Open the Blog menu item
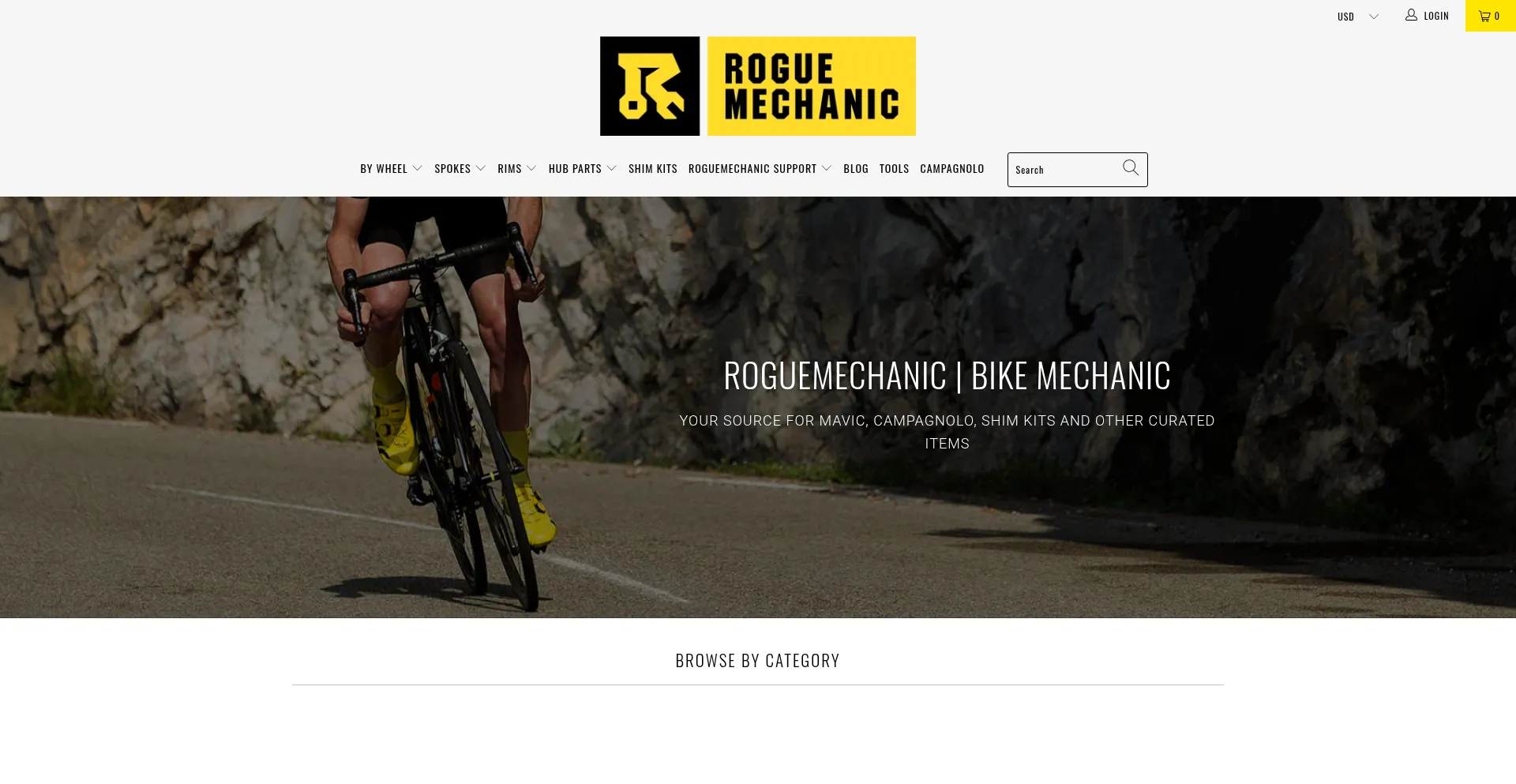Screen dimensions: 1516x784 [856, 169]
